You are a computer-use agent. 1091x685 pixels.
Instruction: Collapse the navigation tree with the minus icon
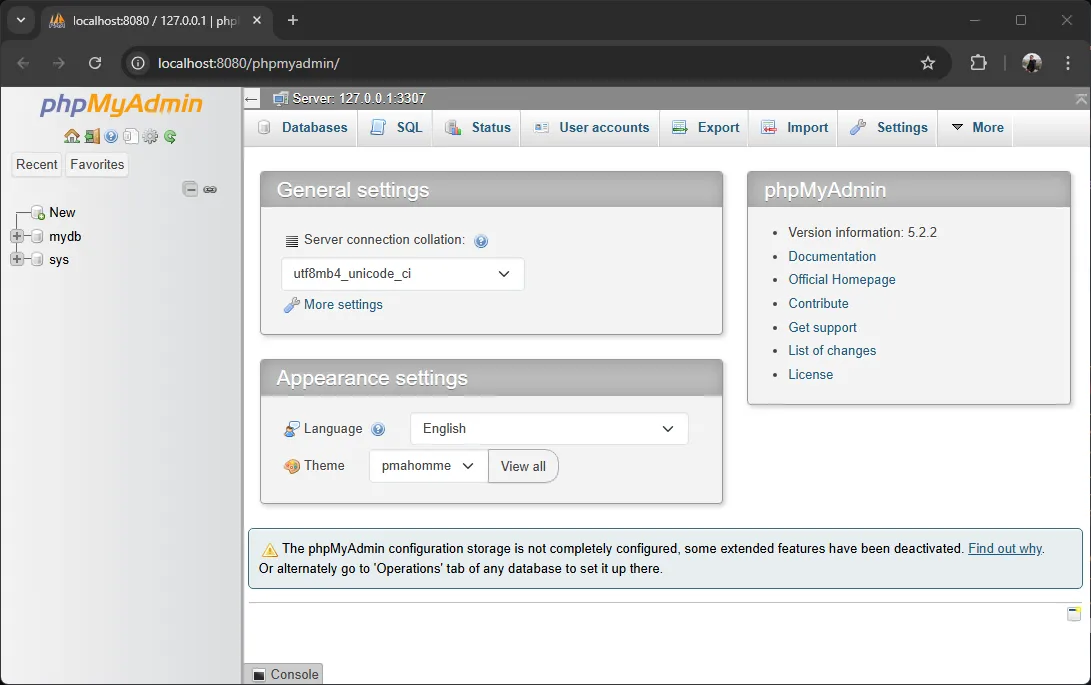pyautogui.click(x=190, y=188)
